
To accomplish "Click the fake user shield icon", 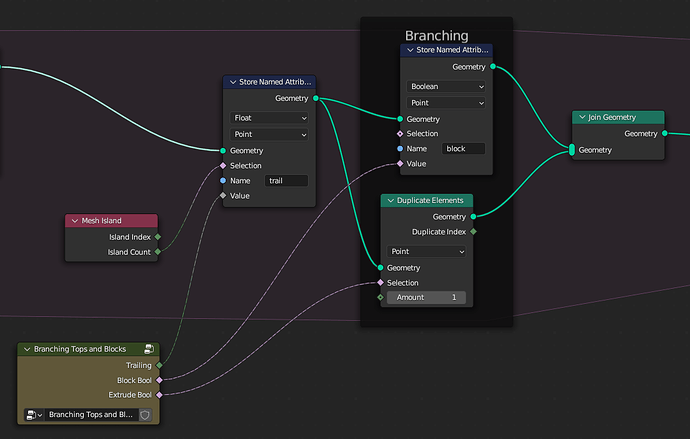I will (145, 415).
